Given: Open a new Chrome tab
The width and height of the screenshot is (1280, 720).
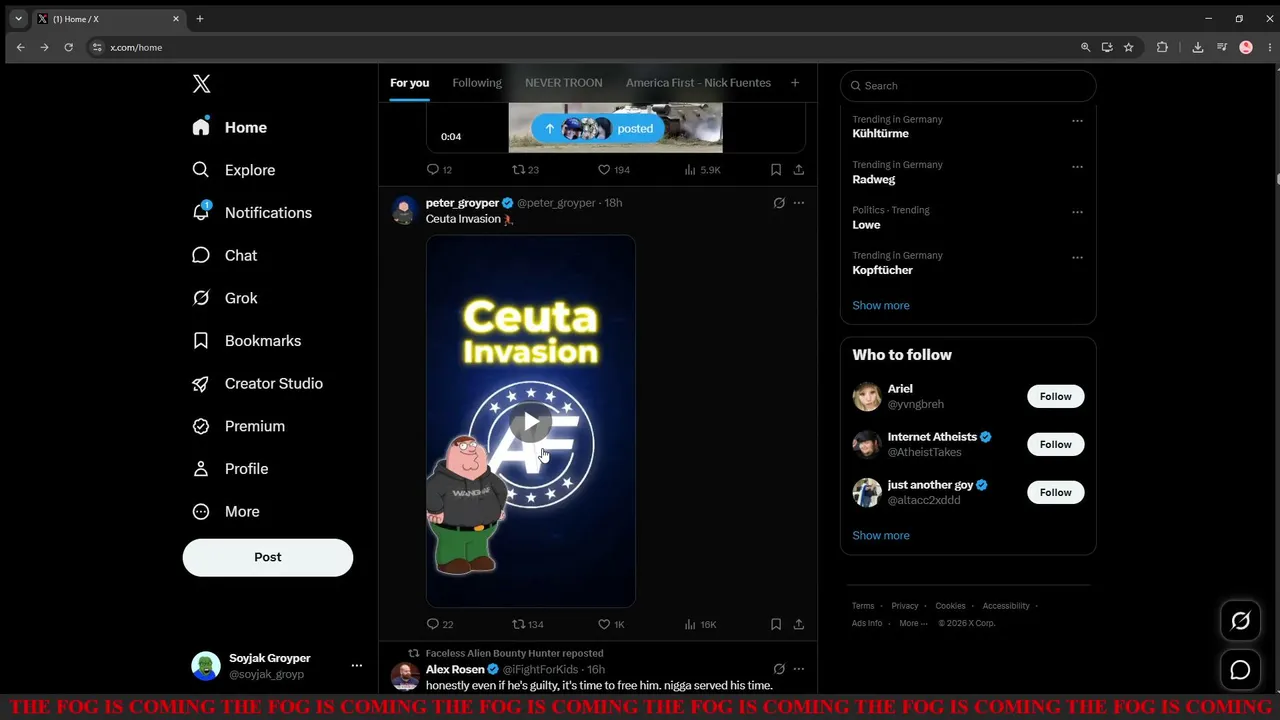Looking at the screenshot, I should pos(200,18).
